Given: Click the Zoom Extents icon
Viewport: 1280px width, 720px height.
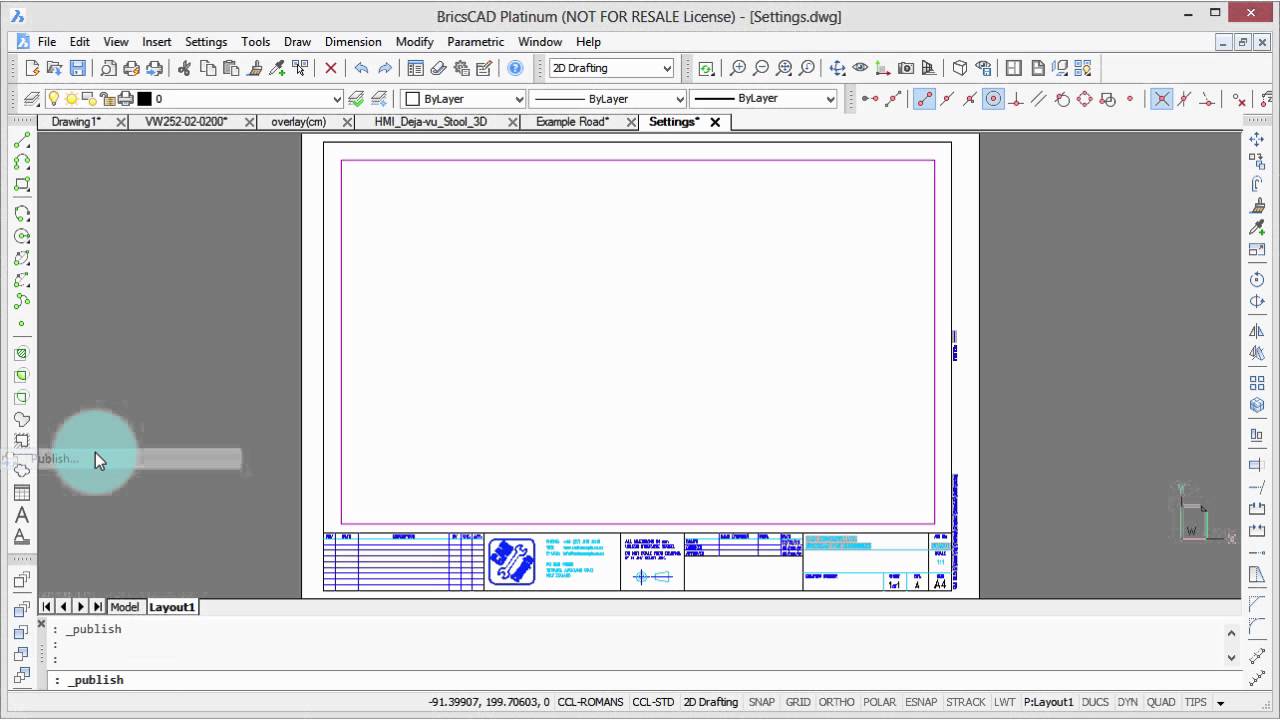Looking at the screenshot, I should point(784,68).
